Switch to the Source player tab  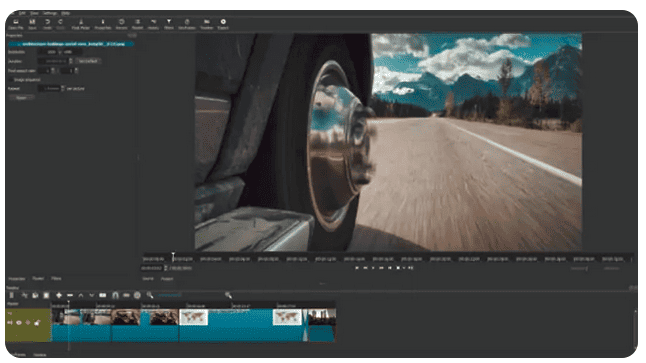tap(148, 279)
